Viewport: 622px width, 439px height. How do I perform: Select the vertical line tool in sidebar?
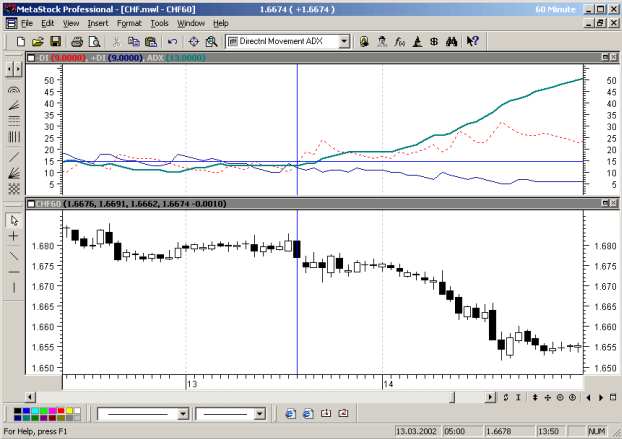click(14, 288)
